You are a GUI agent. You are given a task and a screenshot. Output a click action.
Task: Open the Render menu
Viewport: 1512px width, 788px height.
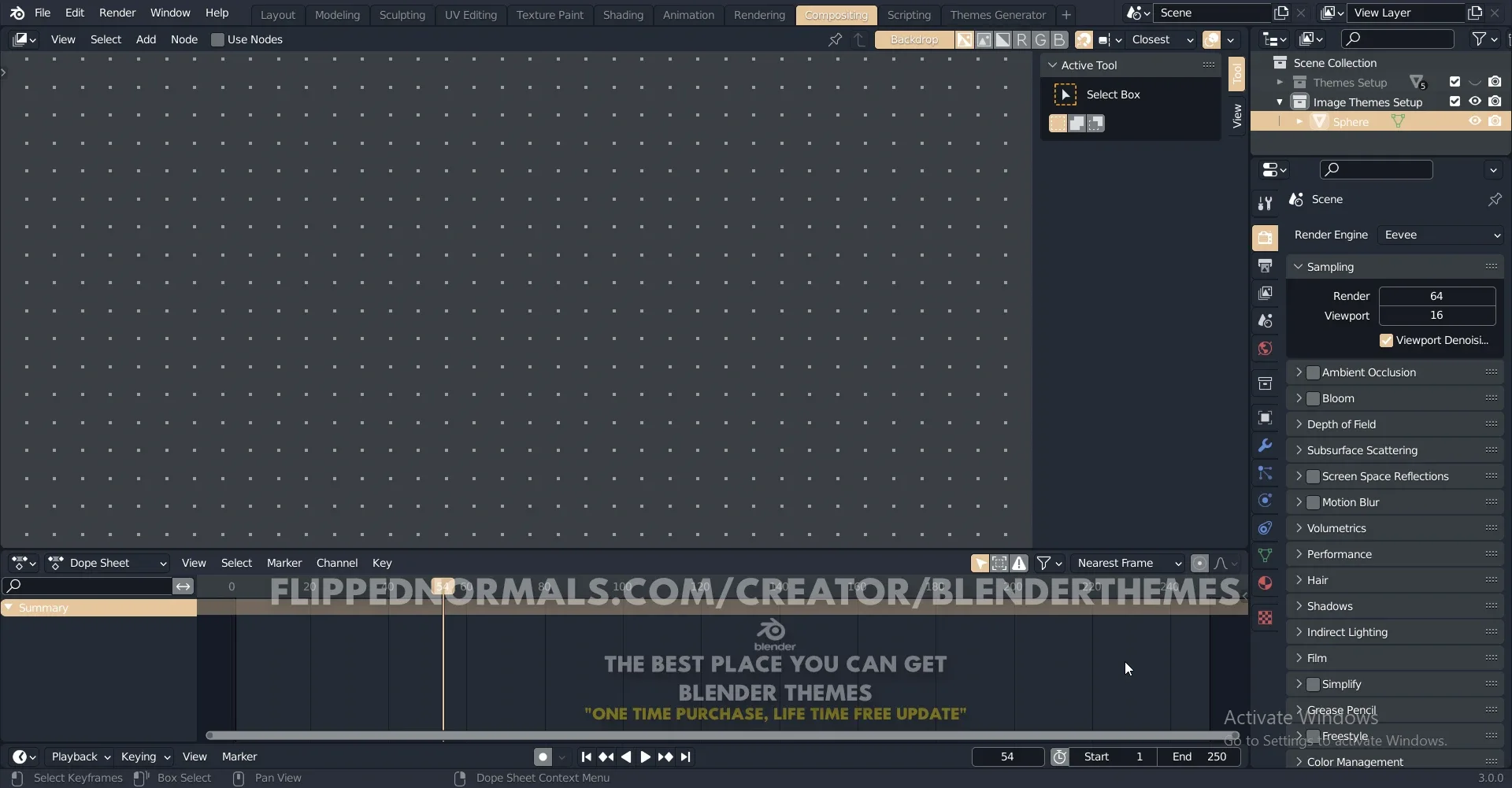click(117, 13)
